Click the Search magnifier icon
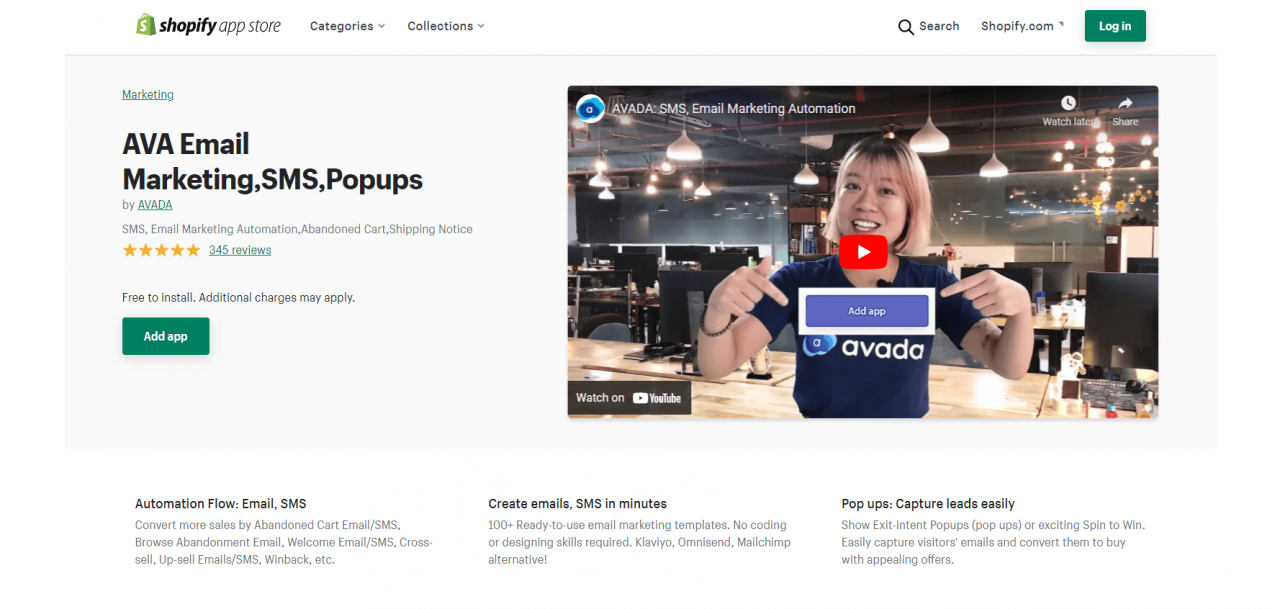The image size is (1280, 609). [906, 27]
